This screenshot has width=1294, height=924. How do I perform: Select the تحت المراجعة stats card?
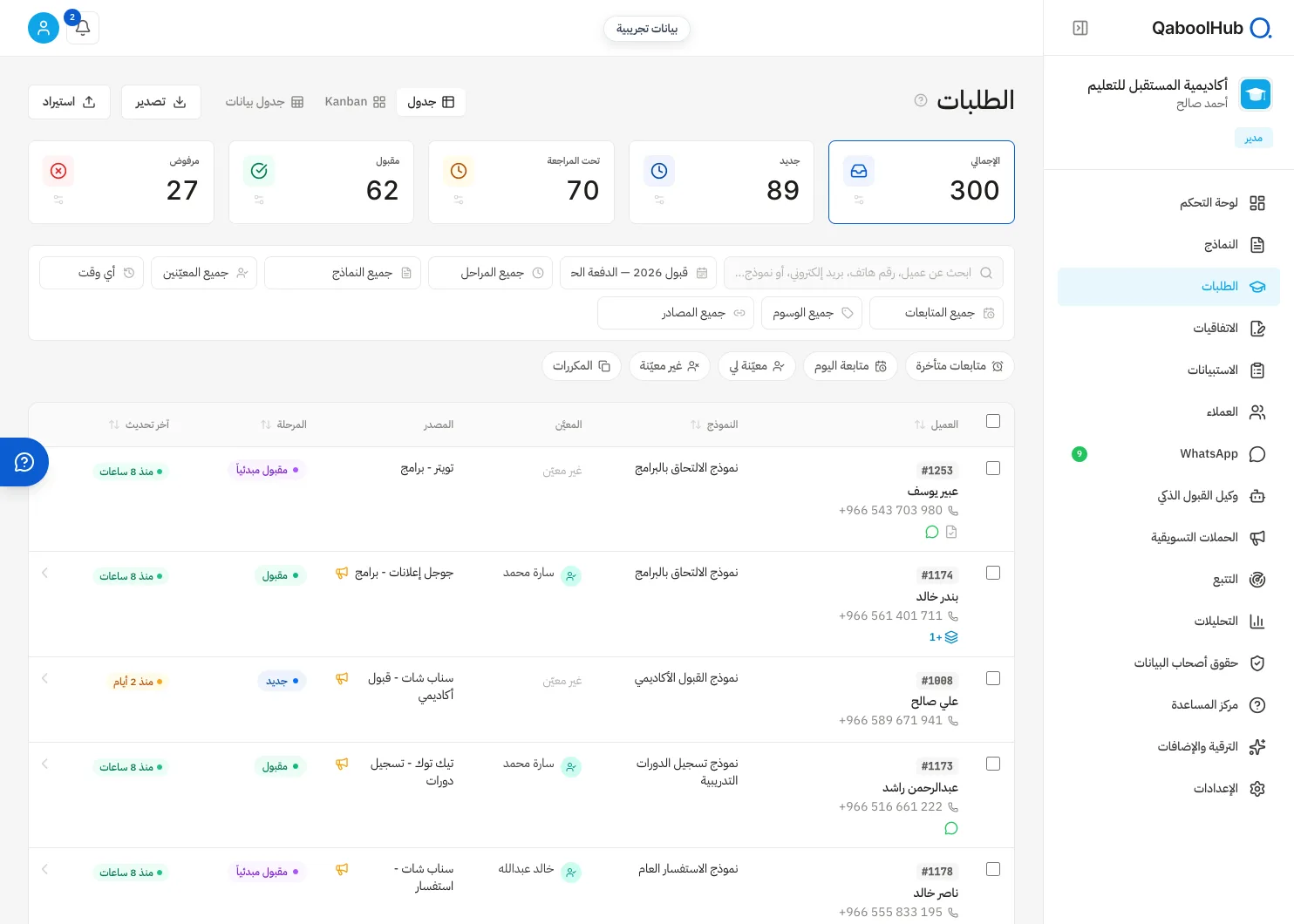[521, 182]
